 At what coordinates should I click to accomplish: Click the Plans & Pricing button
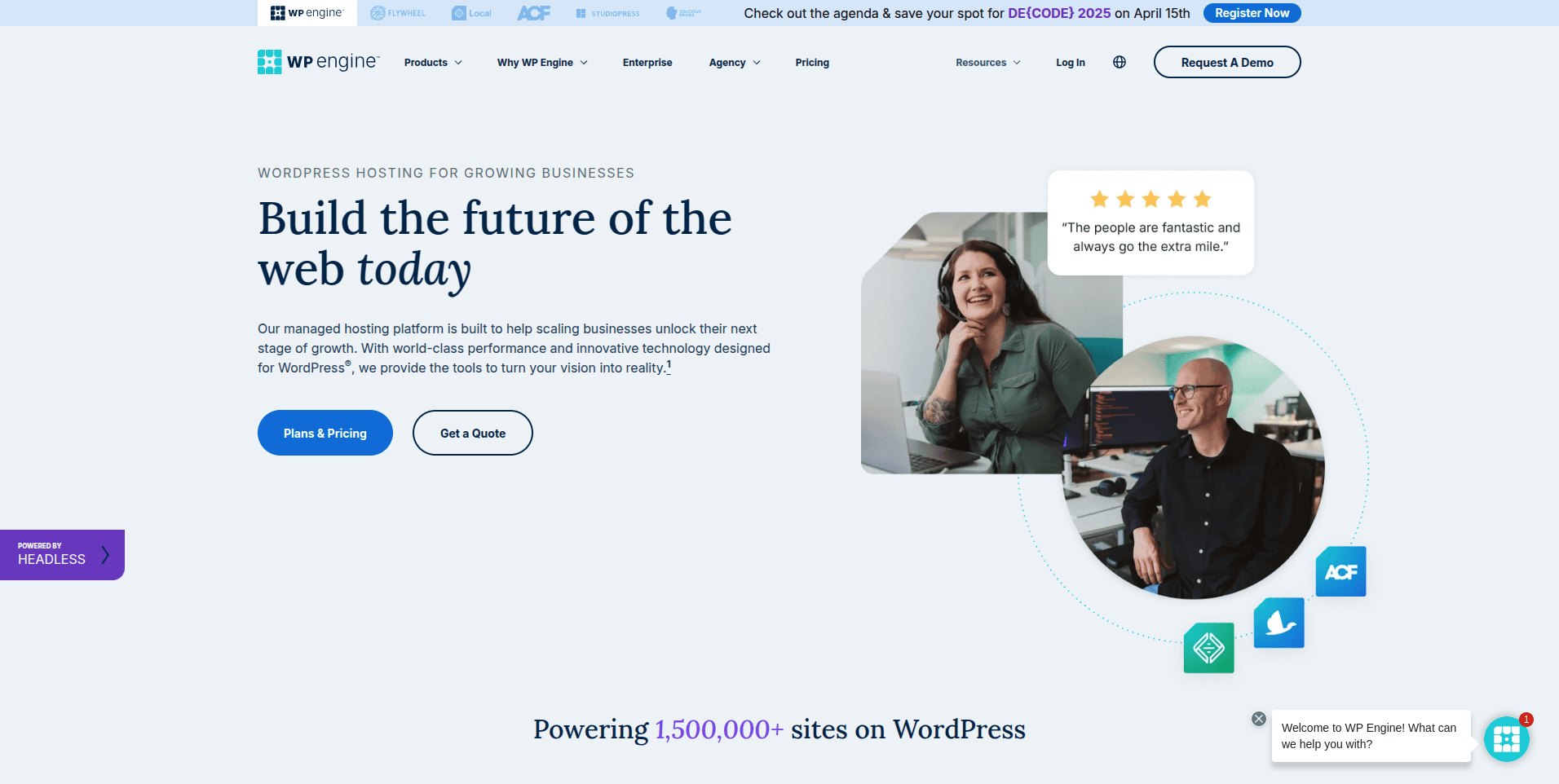325,433
